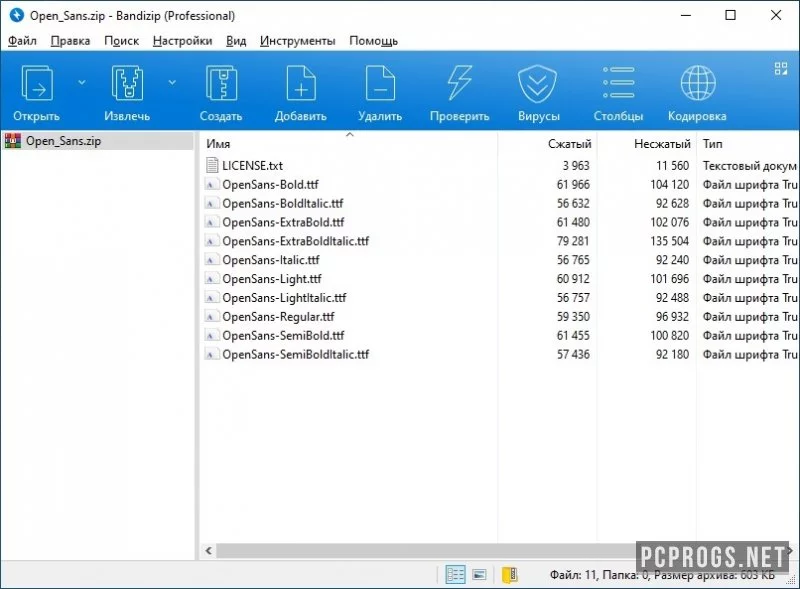Click the Создать (Create archive) icon

(221, 83)
